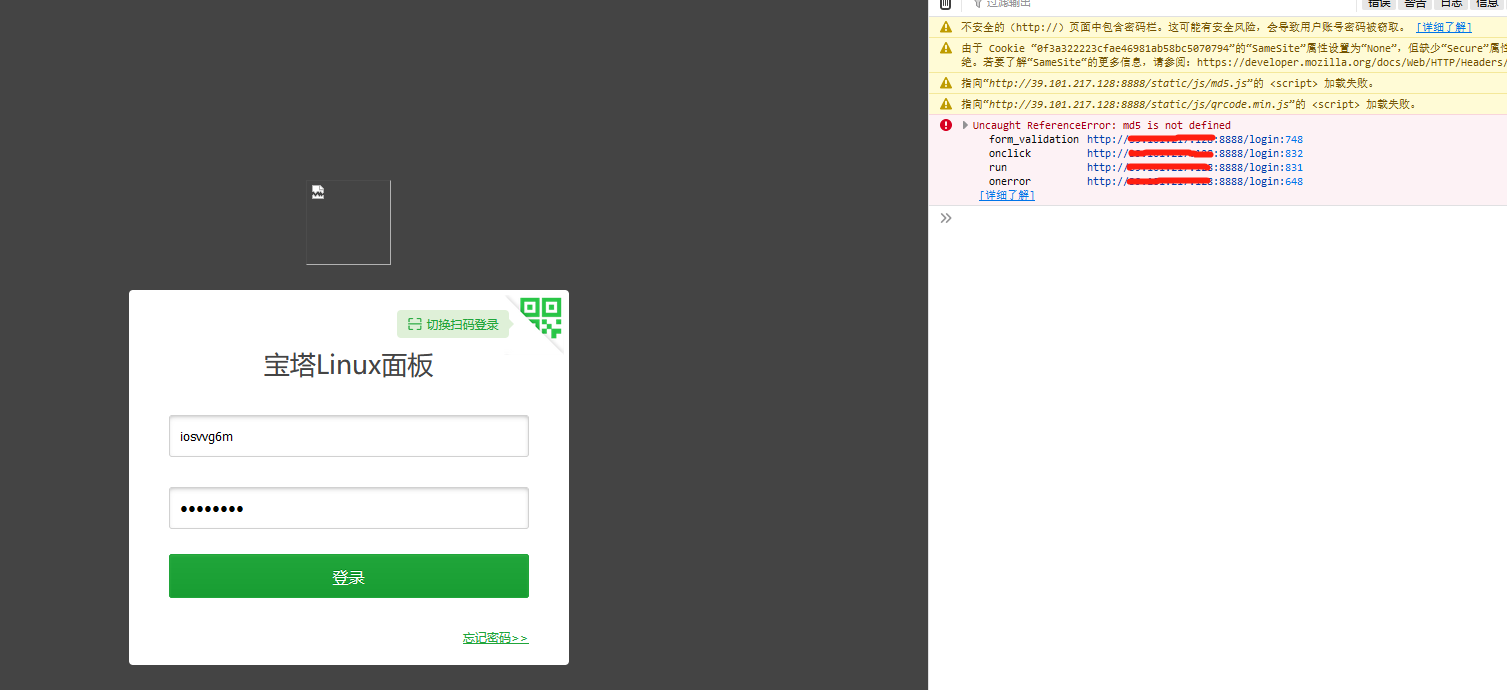Click 'Uncaught ReferenceError: md5 is not defined' text

click(x=1102, y=125)
